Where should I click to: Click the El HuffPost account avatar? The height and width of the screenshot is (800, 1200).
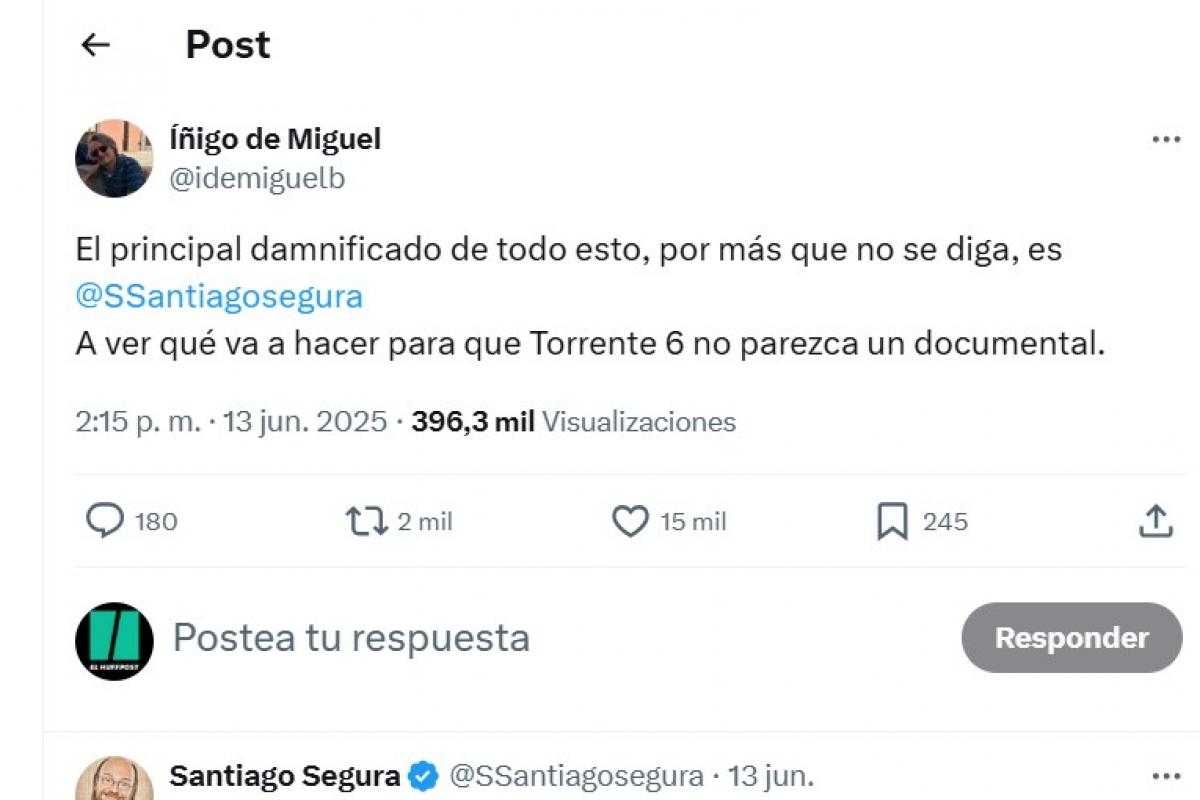[x=114, y=641]
